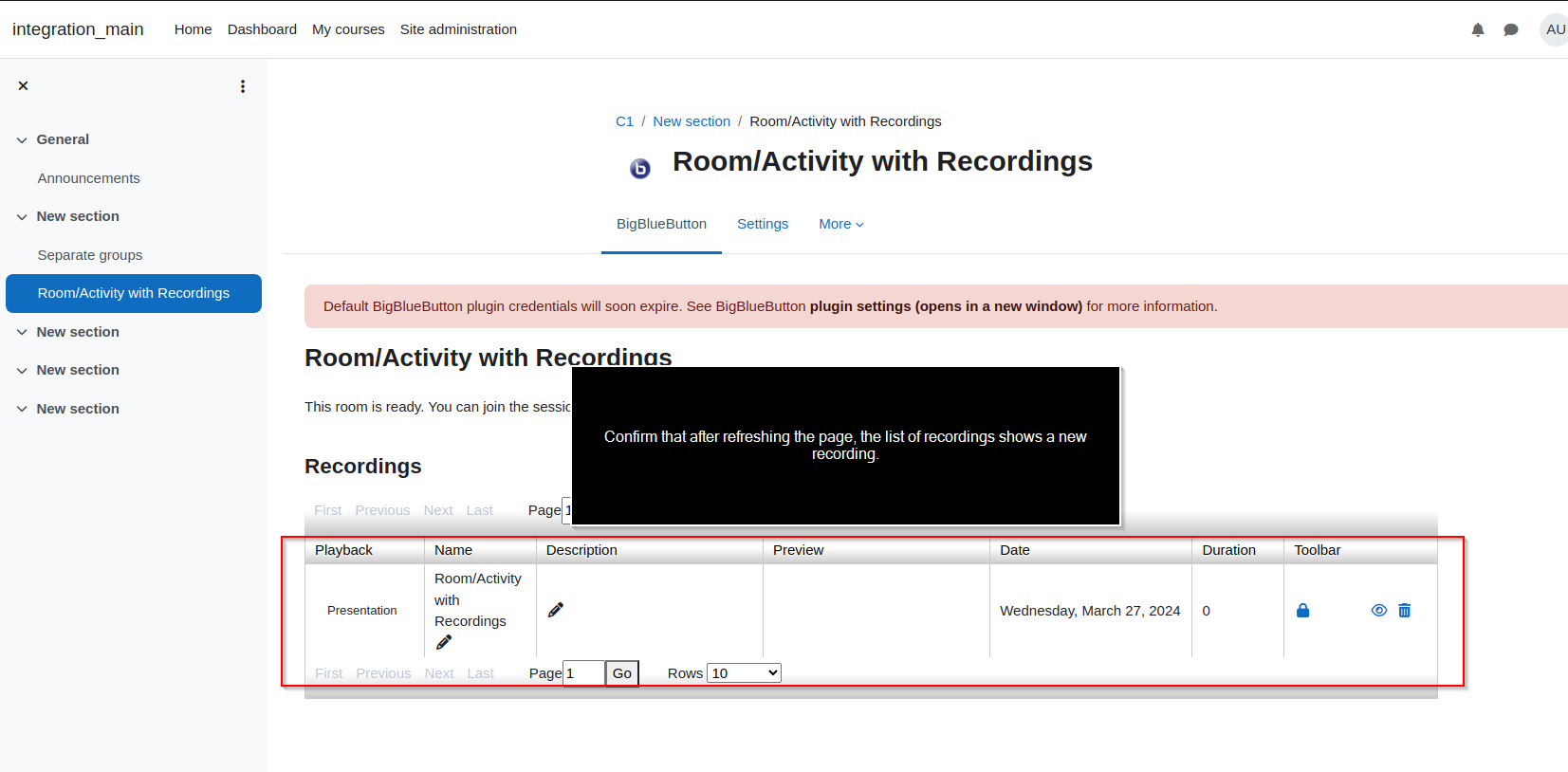Click the Toolbar column header
Image resolution: width=1568 pixels, height=772 pixels.
click(1318, 550)
